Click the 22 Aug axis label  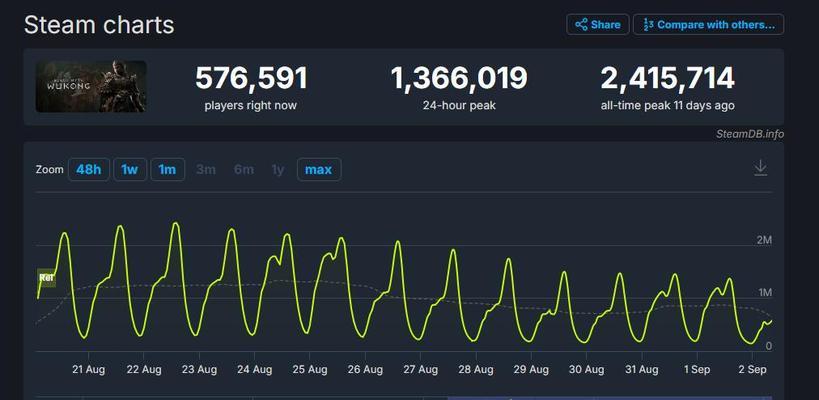[144, 370]
